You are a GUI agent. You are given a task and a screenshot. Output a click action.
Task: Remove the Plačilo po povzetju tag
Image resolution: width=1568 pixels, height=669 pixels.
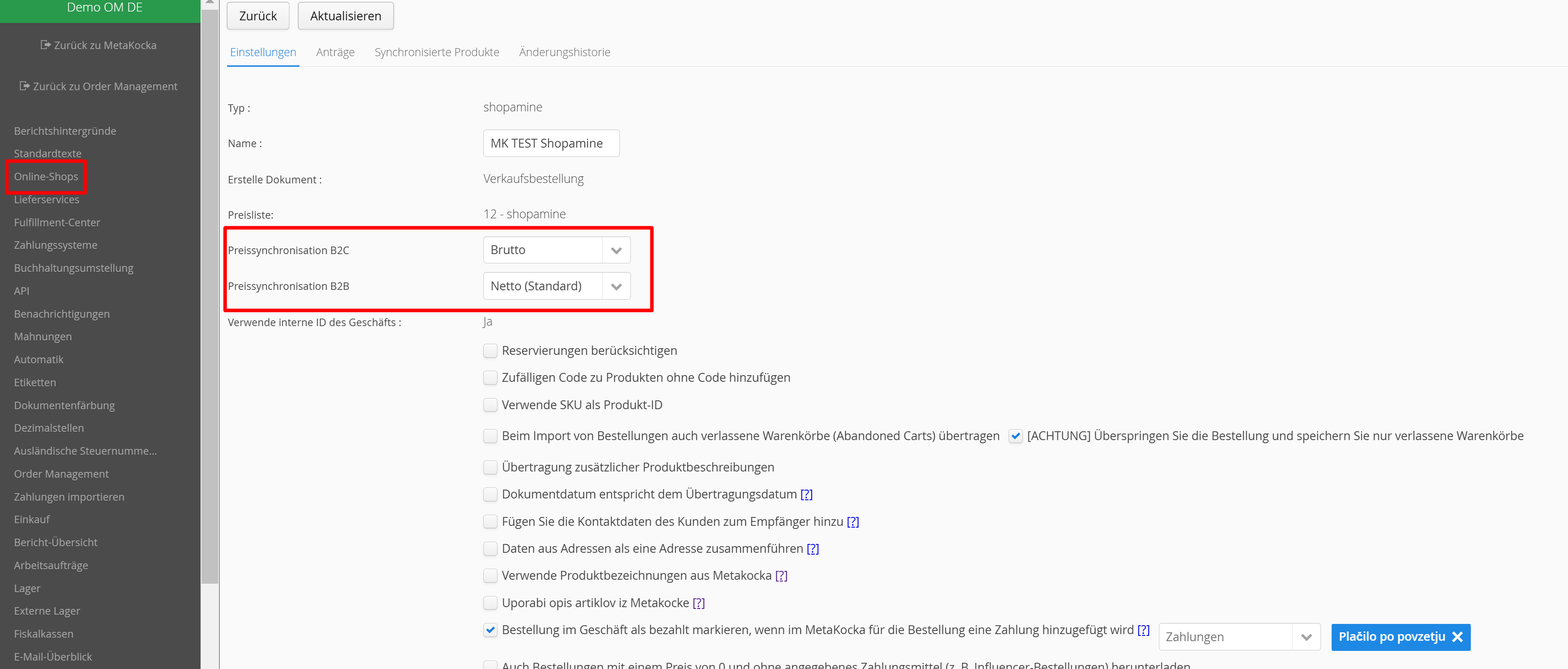pos(1457,637)
